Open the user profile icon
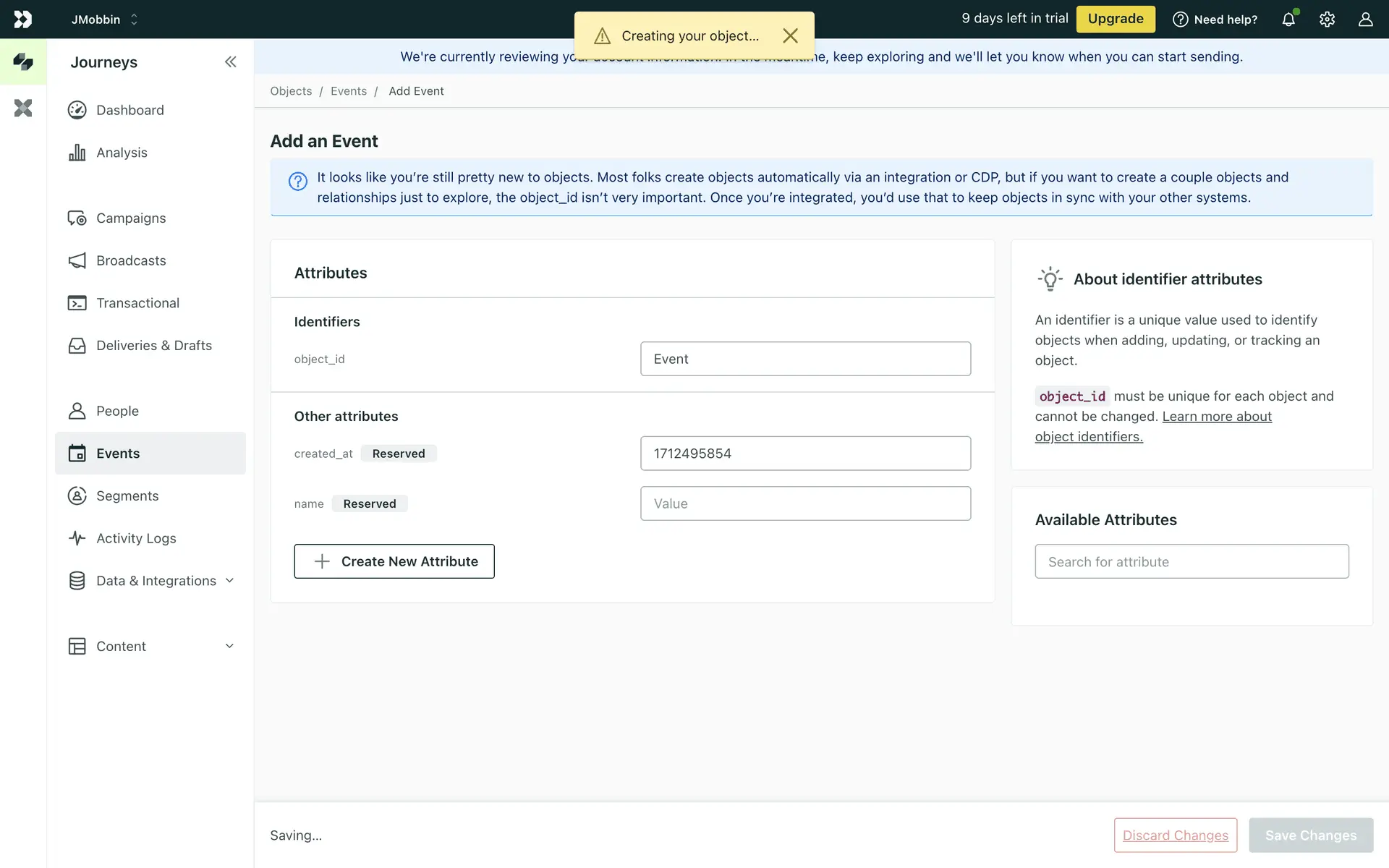The image size is (1389, 868). pyautogui.click(x=1365, y=20)
